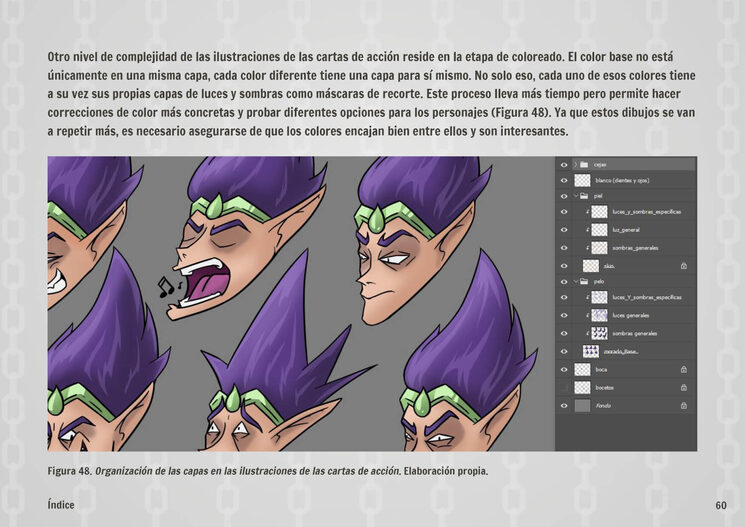
Task: Collapse the piel layer group
Action: [x=574, y=196]
